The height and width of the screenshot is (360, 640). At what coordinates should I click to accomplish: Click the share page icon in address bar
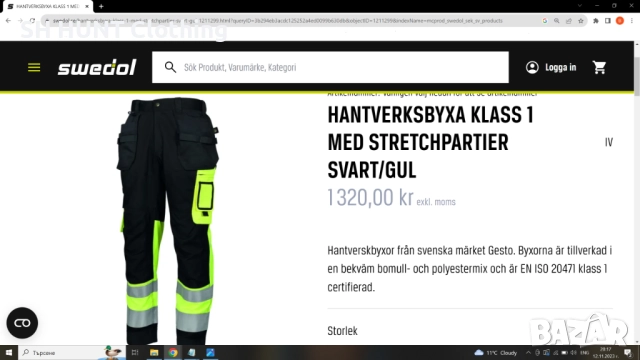pyautogui.click(x=569, y=20)
